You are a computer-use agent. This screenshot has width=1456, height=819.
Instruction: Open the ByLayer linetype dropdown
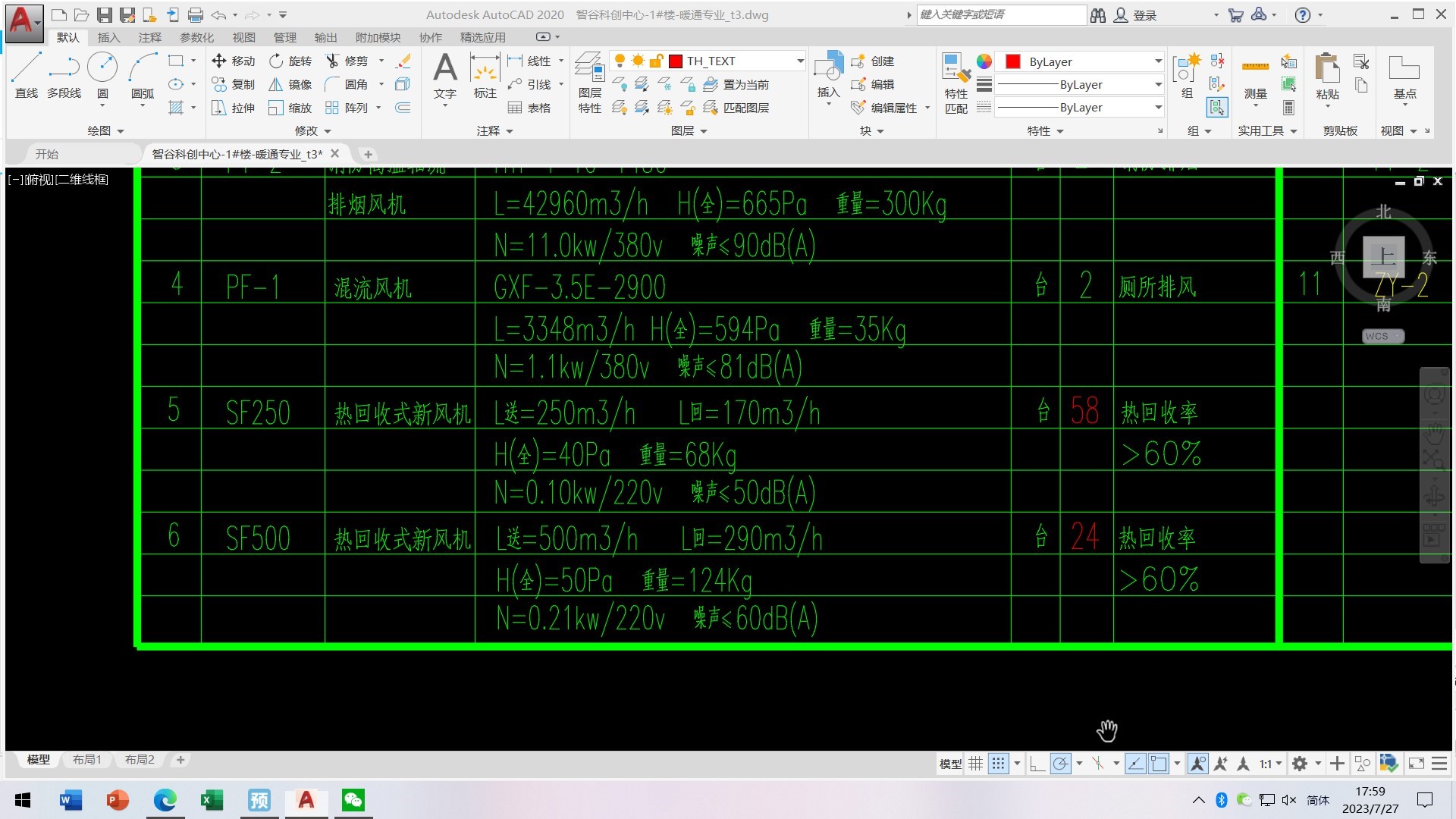1158,108
